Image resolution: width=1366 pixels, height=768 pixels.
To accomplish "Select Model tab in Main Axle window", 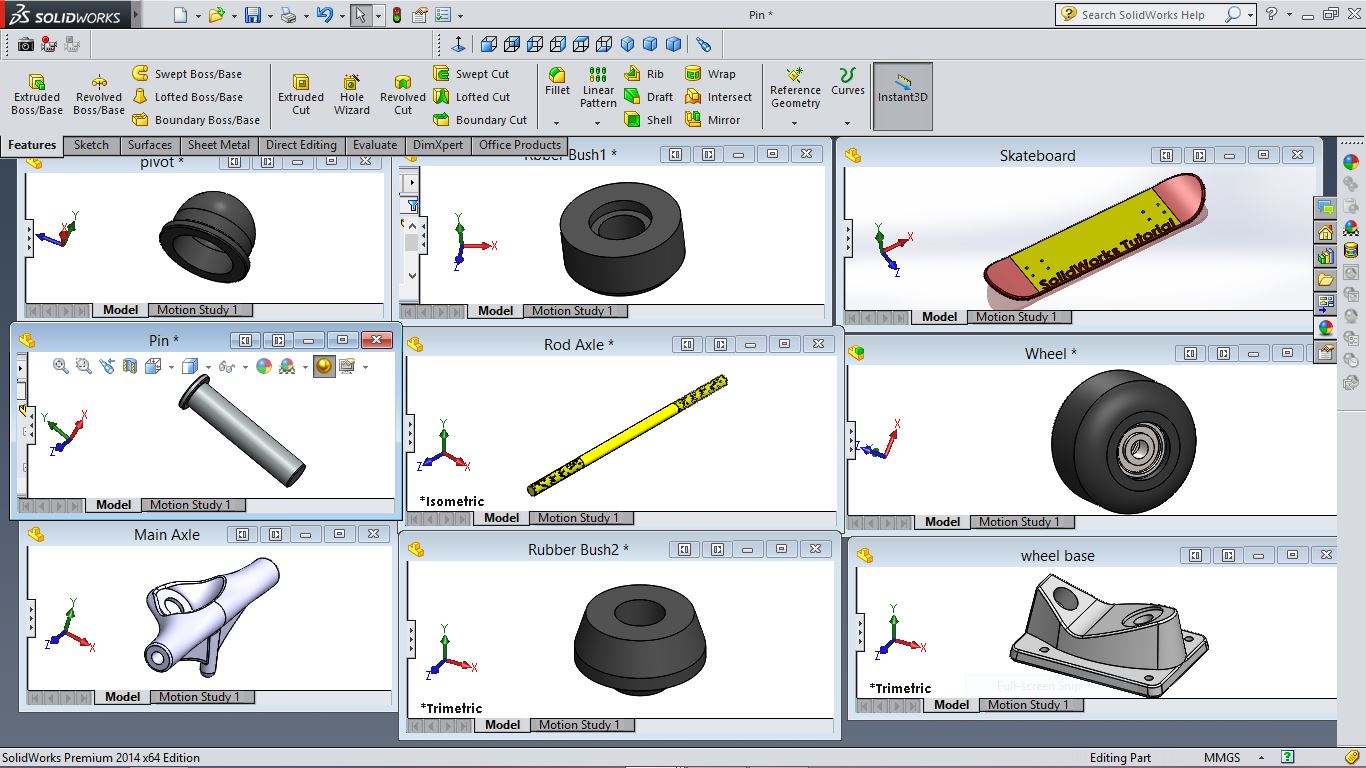I will pos(122,697).
